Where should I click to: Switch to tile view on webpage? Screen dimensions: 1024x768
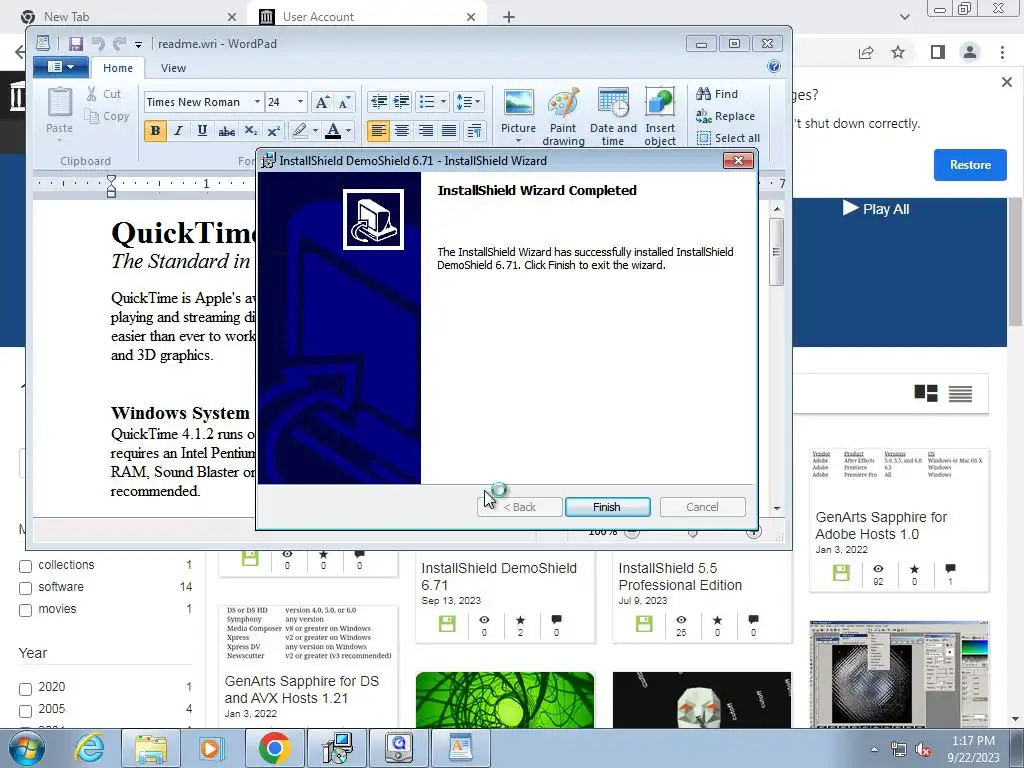925,393
